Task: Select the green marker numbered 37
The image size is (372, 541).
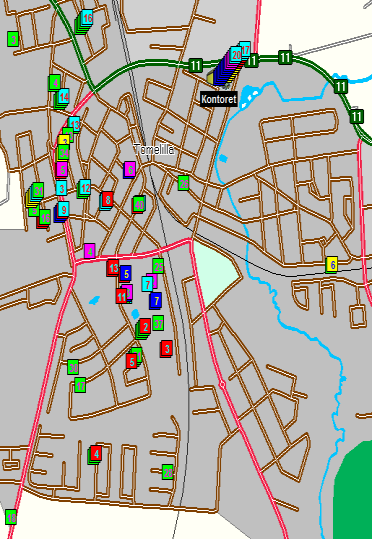Action: click(158, 323)
